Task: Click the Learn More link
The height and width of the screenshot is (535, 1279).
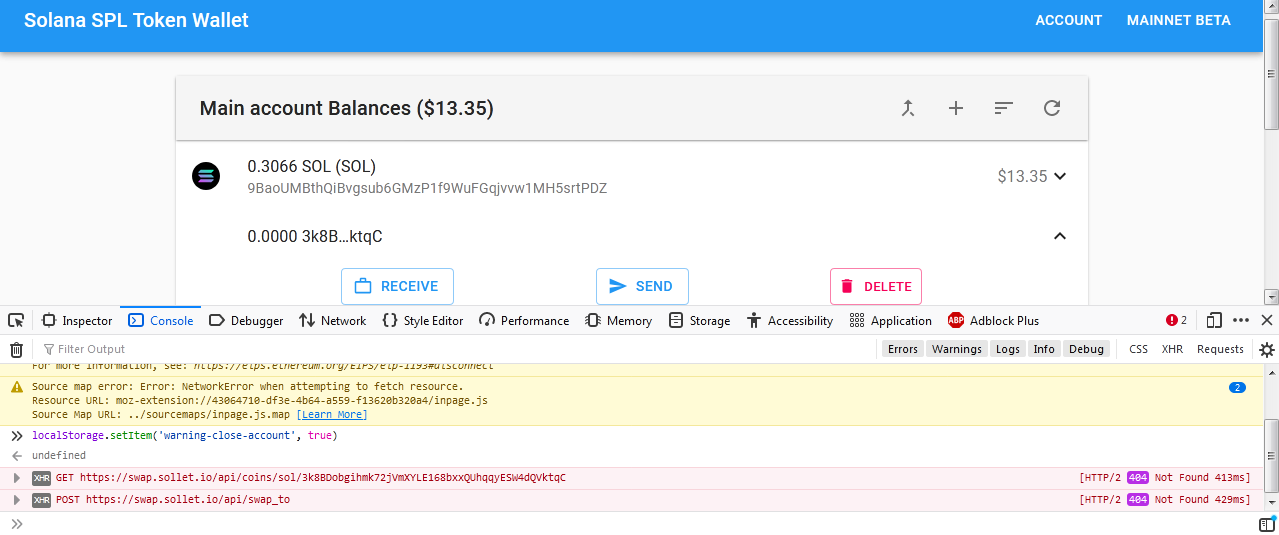Action: click(x=331, y=415)
